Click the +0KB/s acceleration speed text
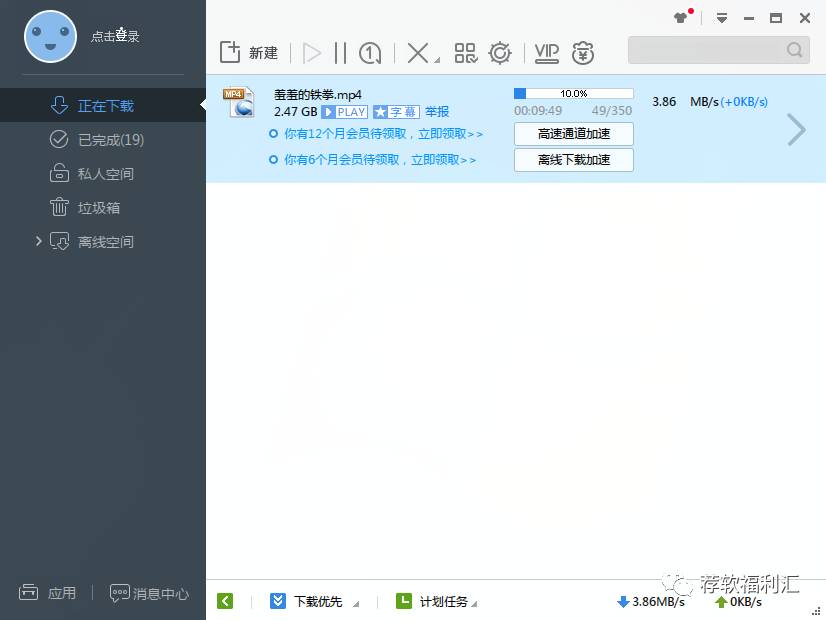This screenshot has width=826, height=620. (744, 102)
